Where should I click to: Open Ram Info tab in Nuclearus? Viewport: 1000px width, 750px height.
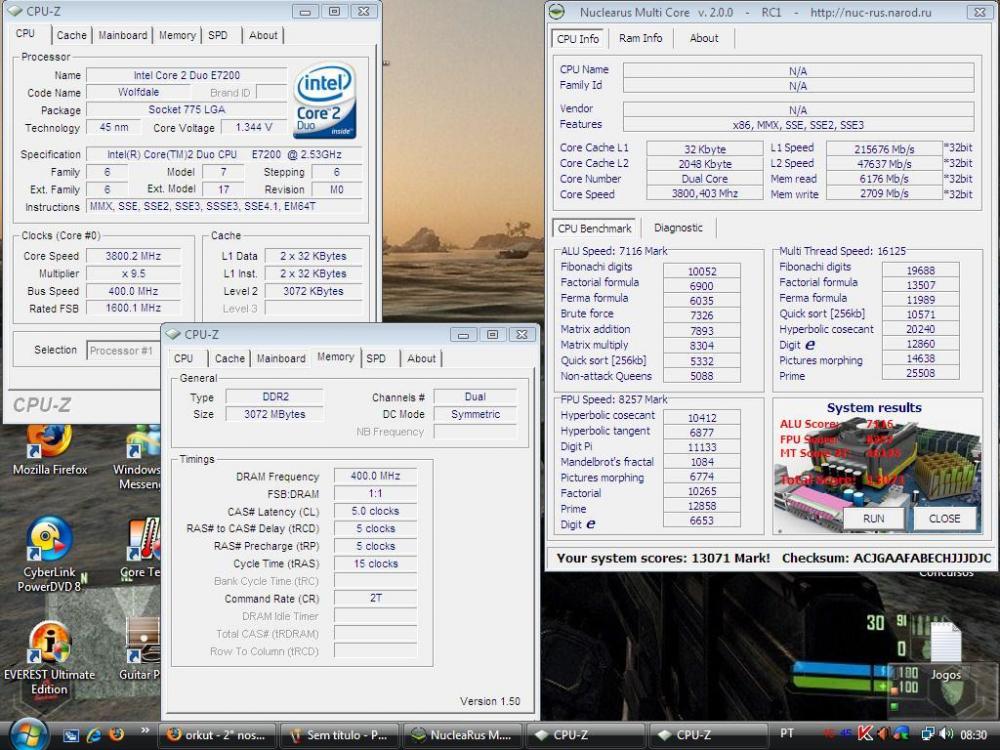640,38
